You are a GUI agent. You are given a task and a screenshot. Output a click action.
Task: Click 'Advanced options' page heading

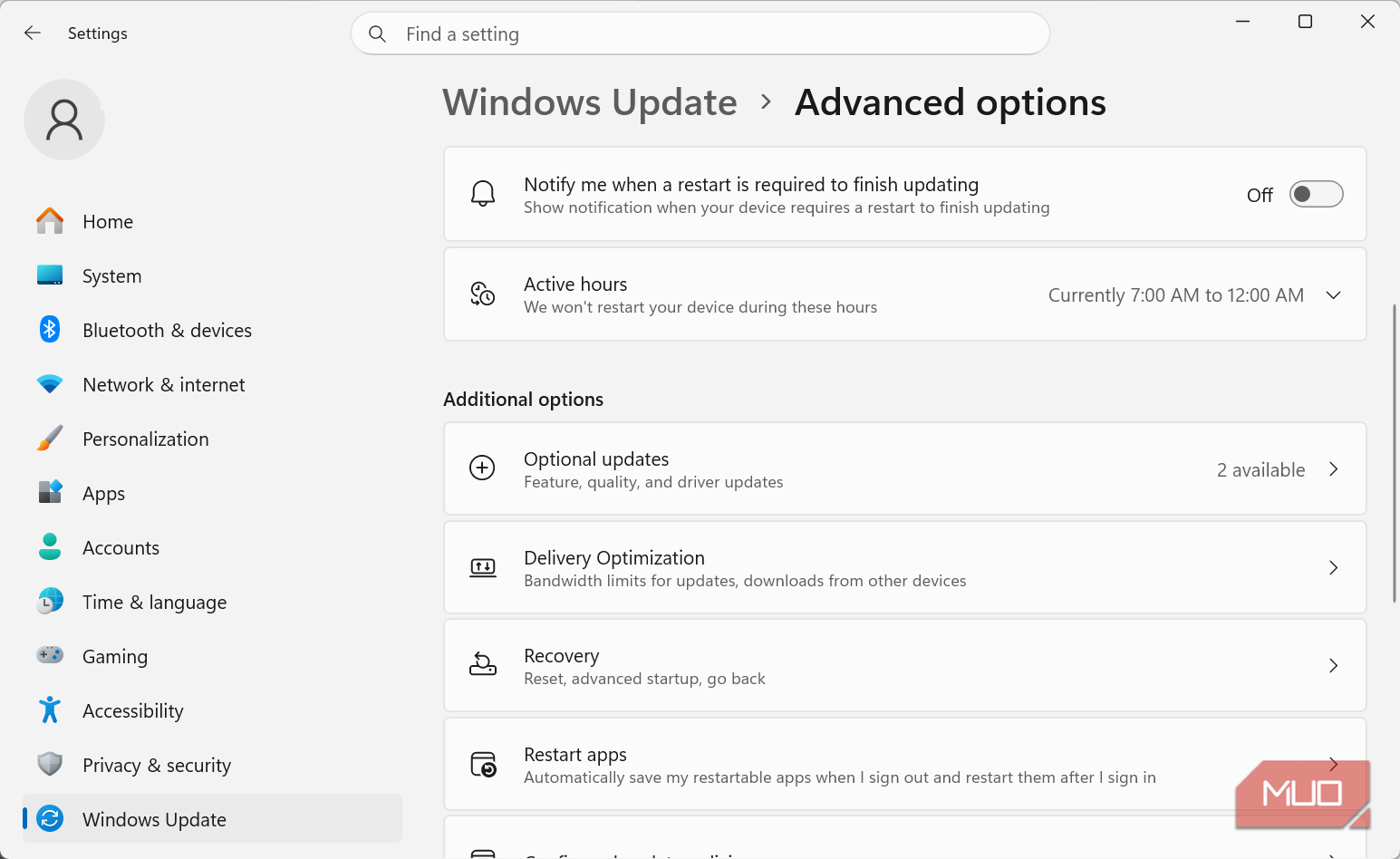[951, 102]
